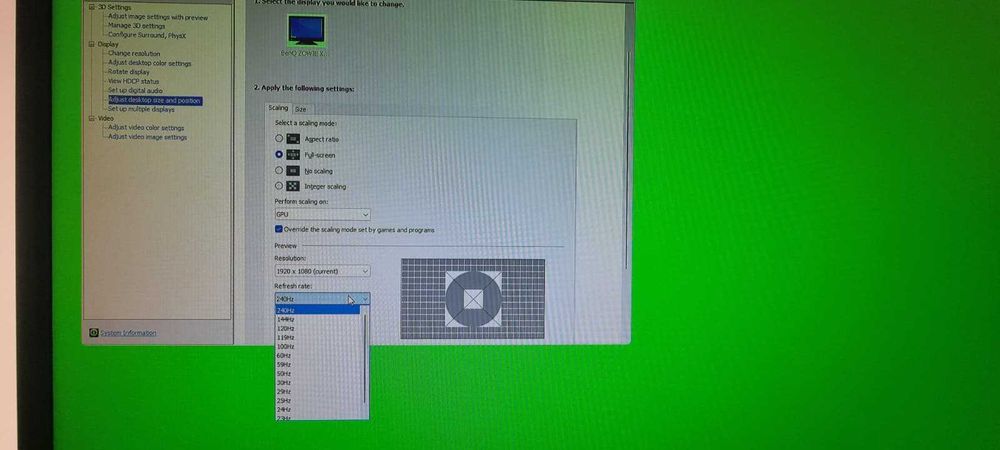Collapse the Display tree node
The width and height of the screenshot is (1000, 450).
(91, 44)
